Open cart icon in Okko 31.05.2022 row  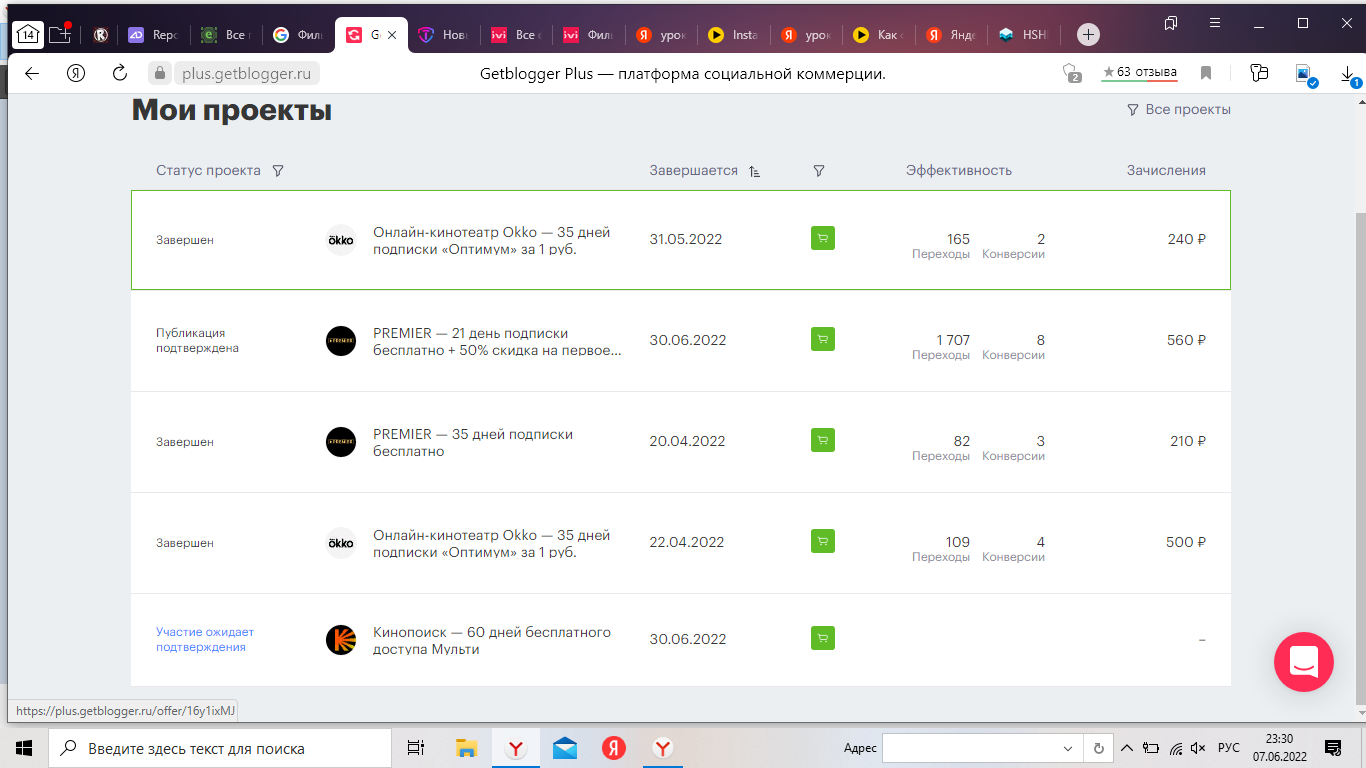[823, 238]
